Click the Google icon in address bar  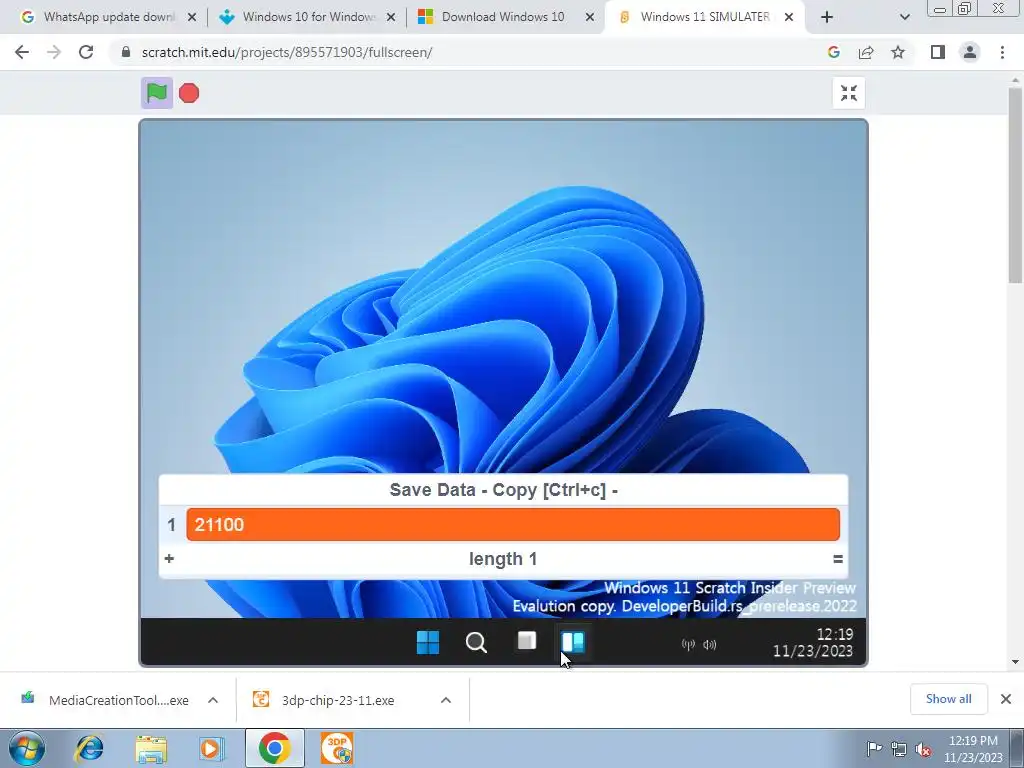(833, 52)
